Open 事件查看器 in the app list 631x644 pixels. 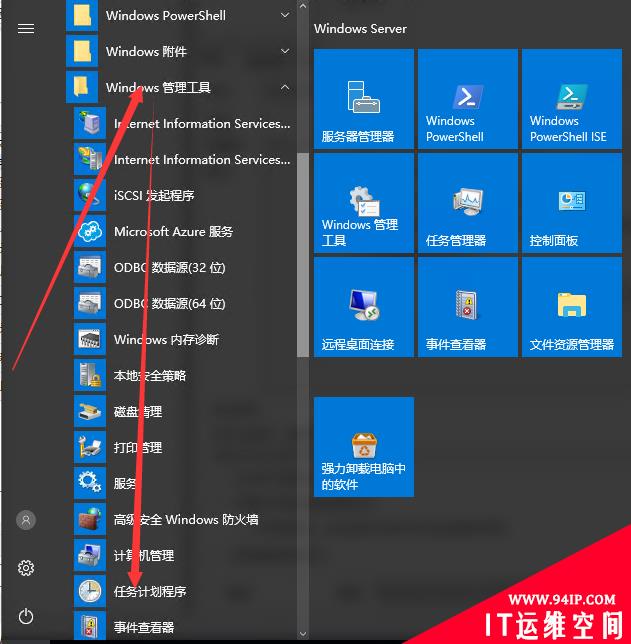[185, 627]
